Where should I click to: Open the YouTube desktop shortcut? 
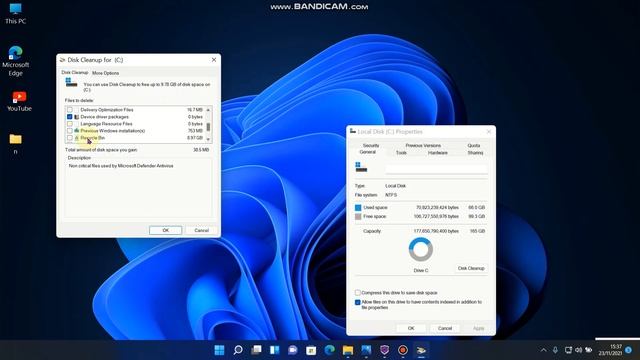pyautogui.click(x=19, y=101)
